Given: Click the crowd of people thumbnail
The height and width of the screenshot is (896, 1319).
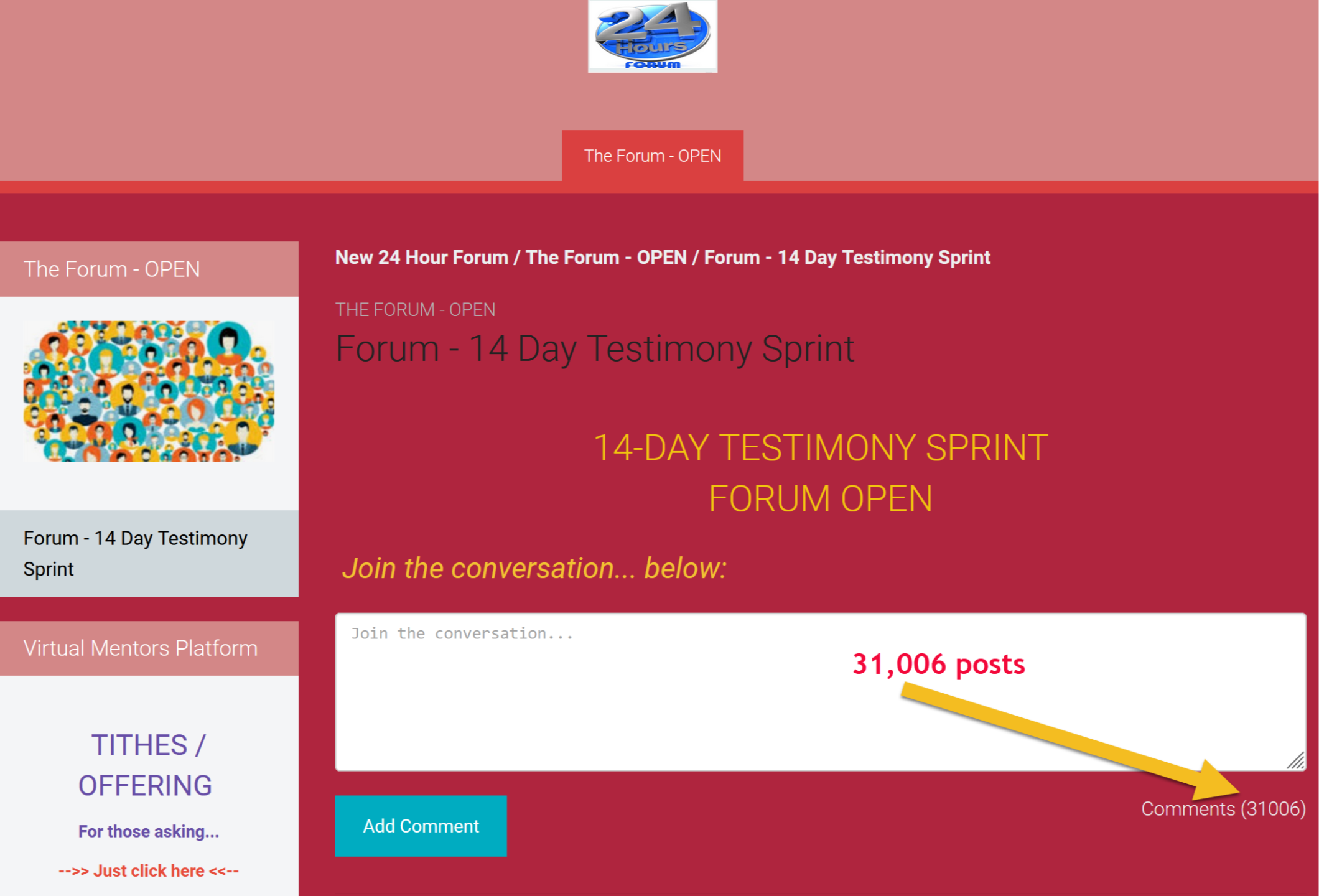Looking at the screenshot, I should coord(149,391).
